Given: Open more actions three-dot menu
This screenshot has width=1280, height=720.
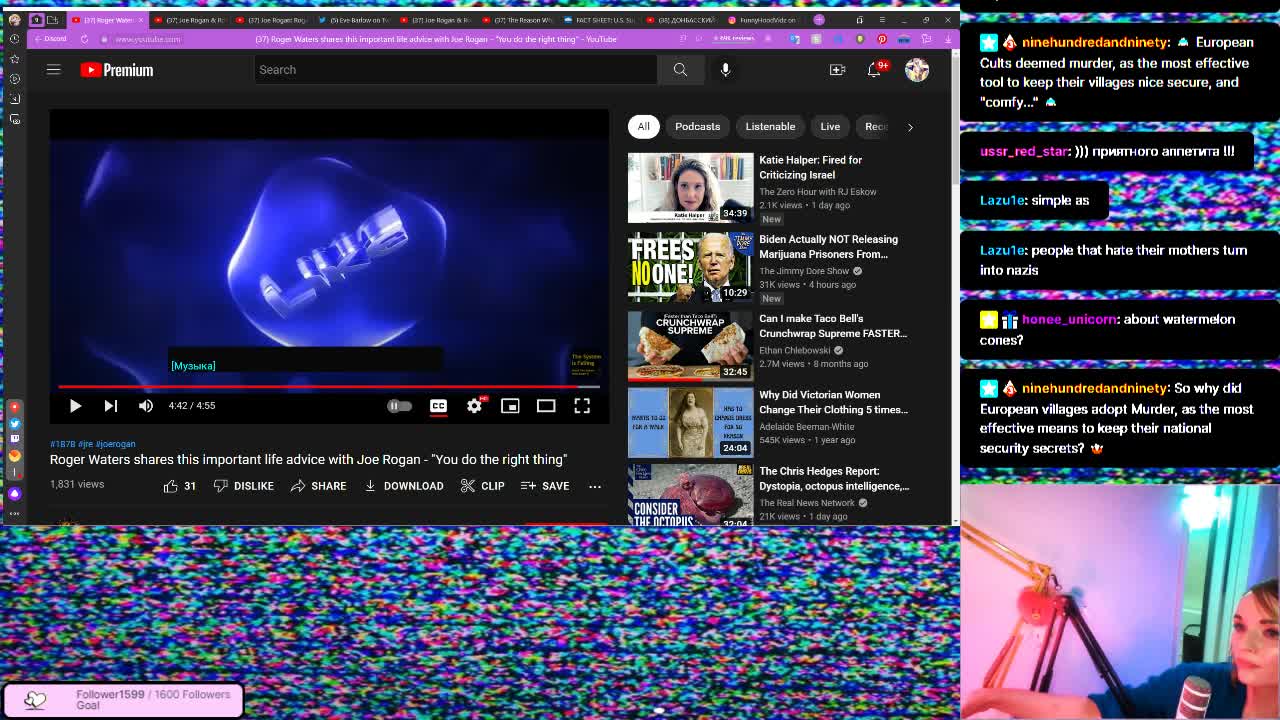Looking at the screenshot, I should (595, 486).
